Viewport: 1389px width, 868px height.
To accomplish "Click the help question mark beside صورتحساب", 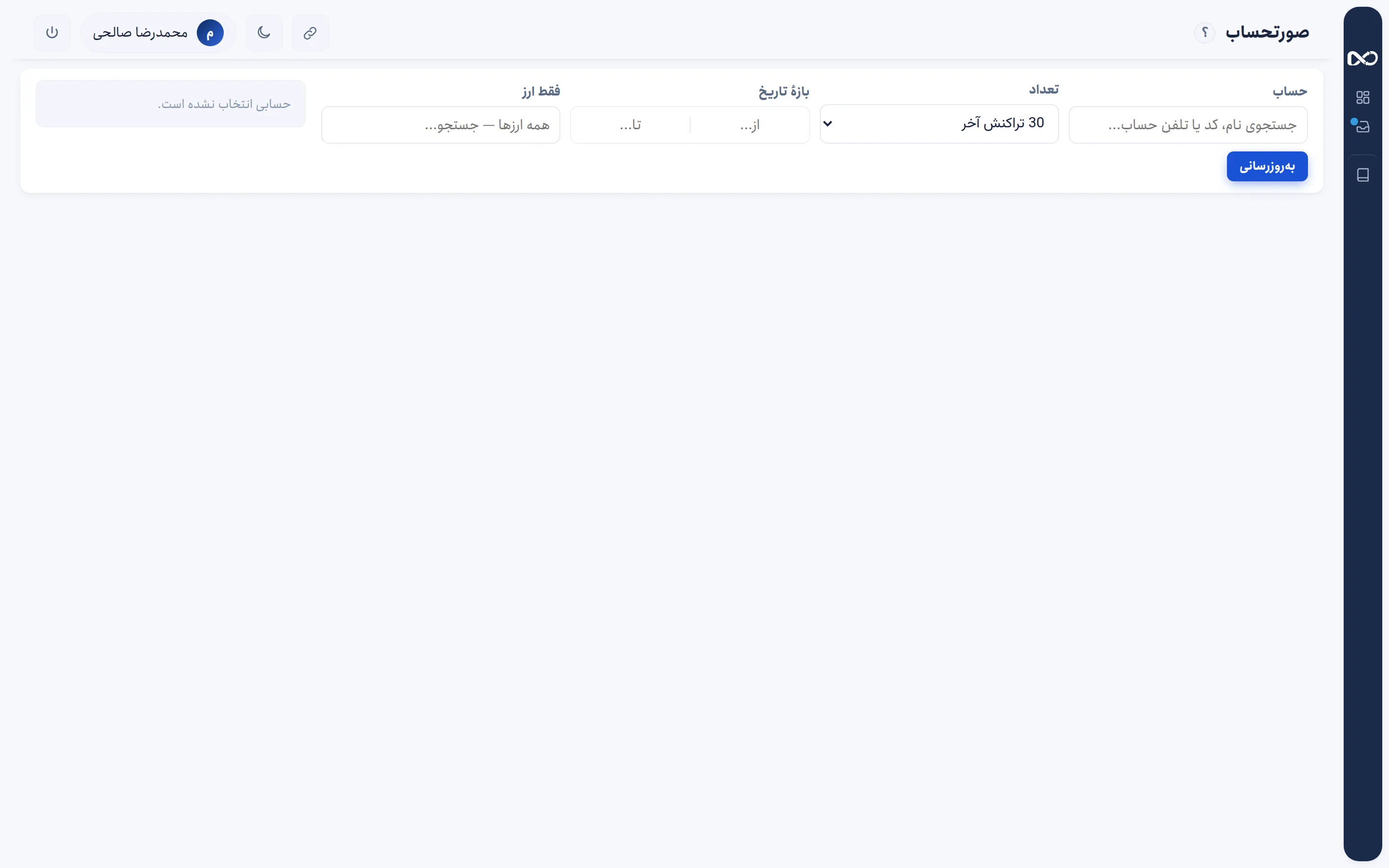I will (1205, 33).
